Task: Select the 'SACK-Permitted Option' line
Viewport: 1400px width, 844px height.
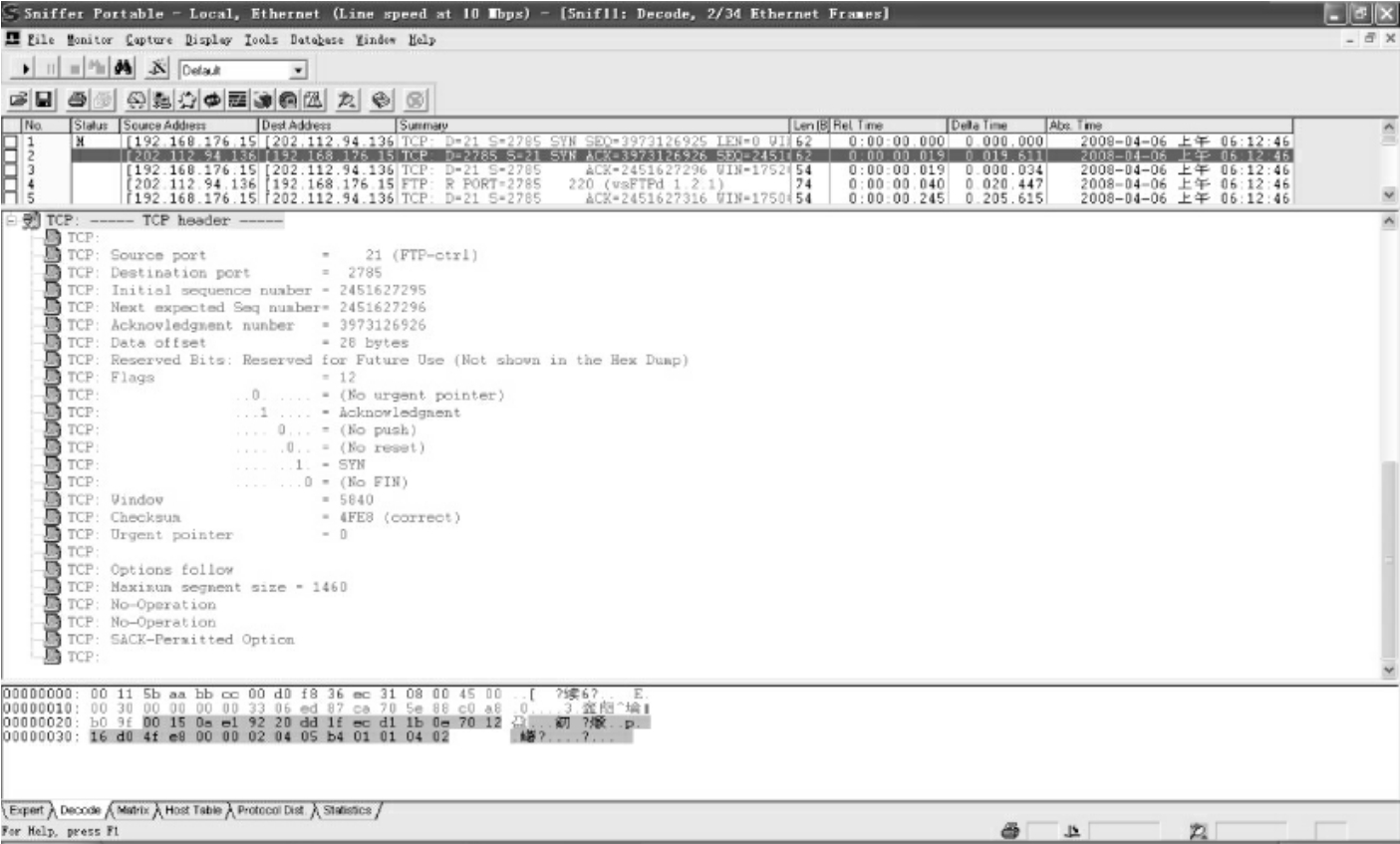Action: pyautogui.click(x=180, y=639)
